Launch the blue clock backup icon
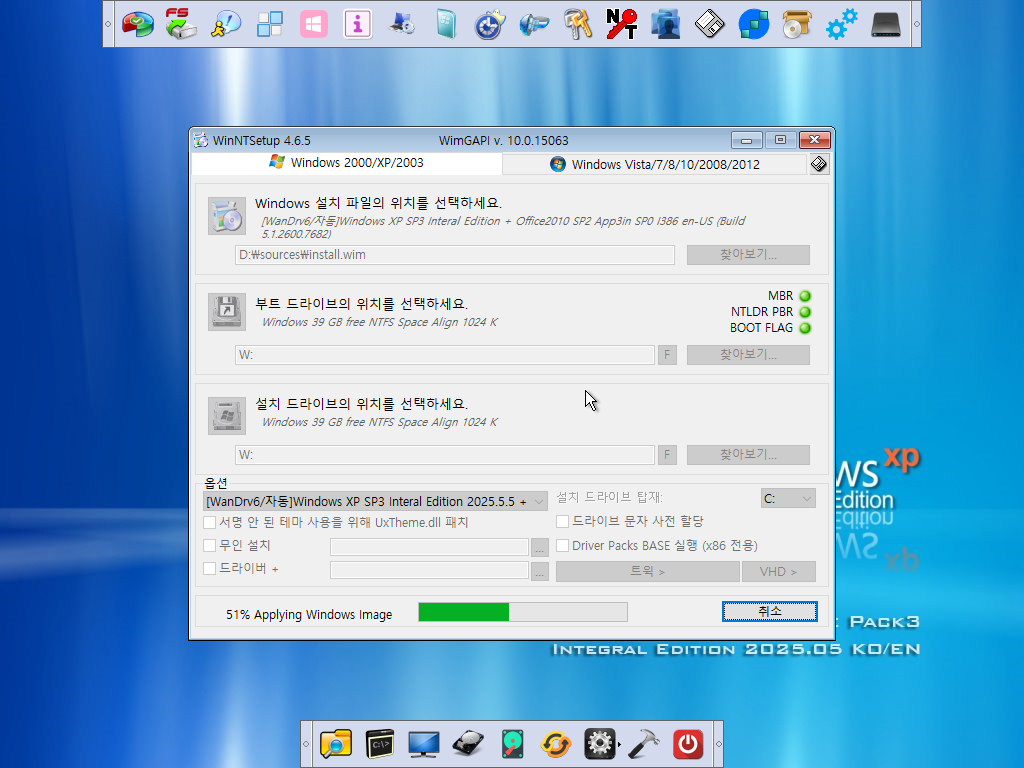Viewport: 1024px width, 768px height. click(490, 24)
